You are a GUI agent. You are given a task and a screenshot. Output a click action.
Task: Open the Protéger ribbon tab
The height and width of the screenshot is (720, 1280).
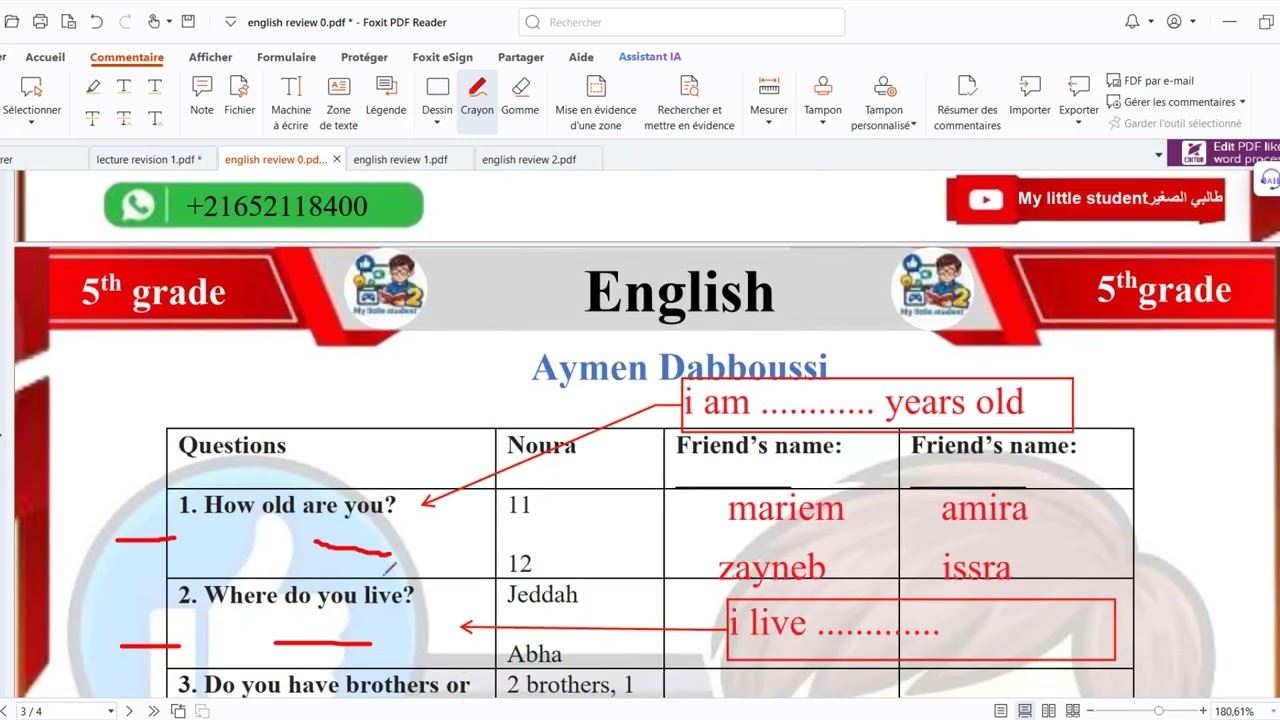pos(364,57)
